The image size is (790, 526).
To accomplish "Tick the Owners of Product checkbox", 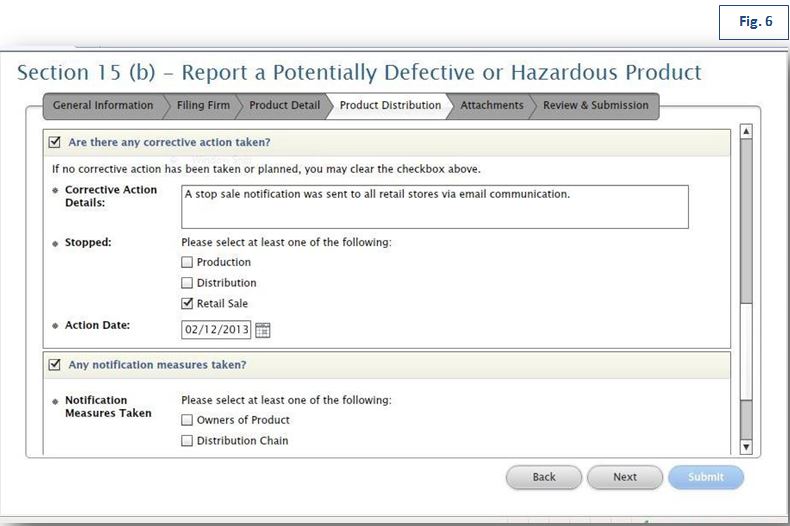I will [x=187, y=421].
